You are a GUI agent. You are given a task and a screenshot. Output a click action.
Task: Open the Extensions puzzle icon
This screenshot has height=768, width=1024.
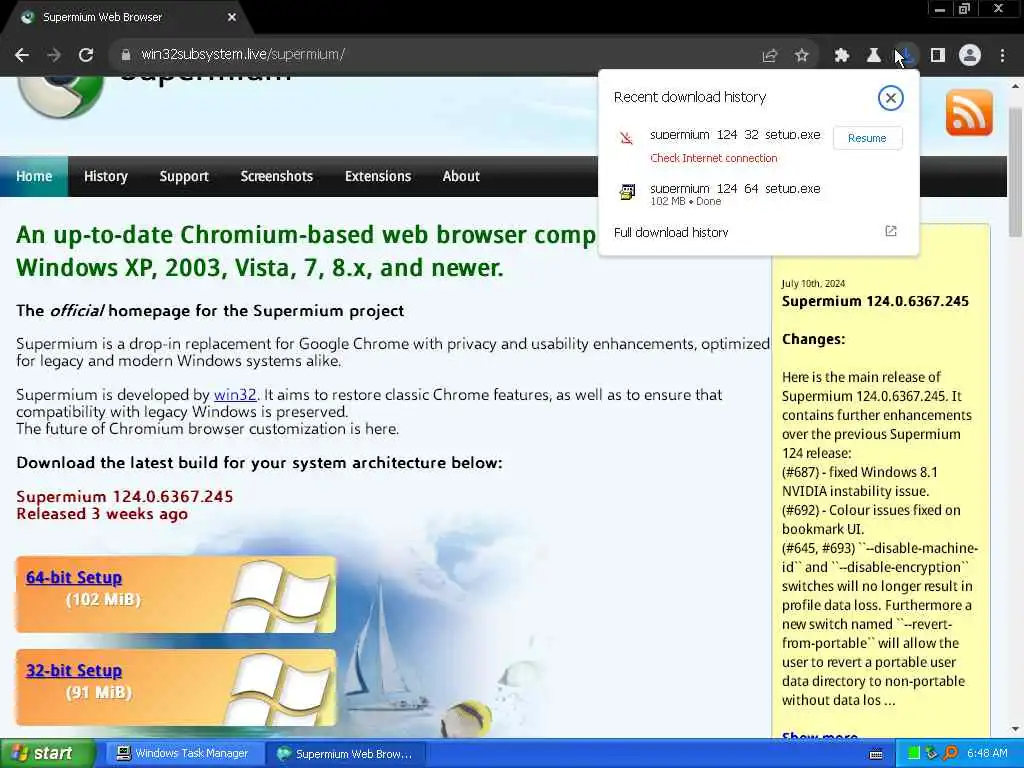click(842, 56)
